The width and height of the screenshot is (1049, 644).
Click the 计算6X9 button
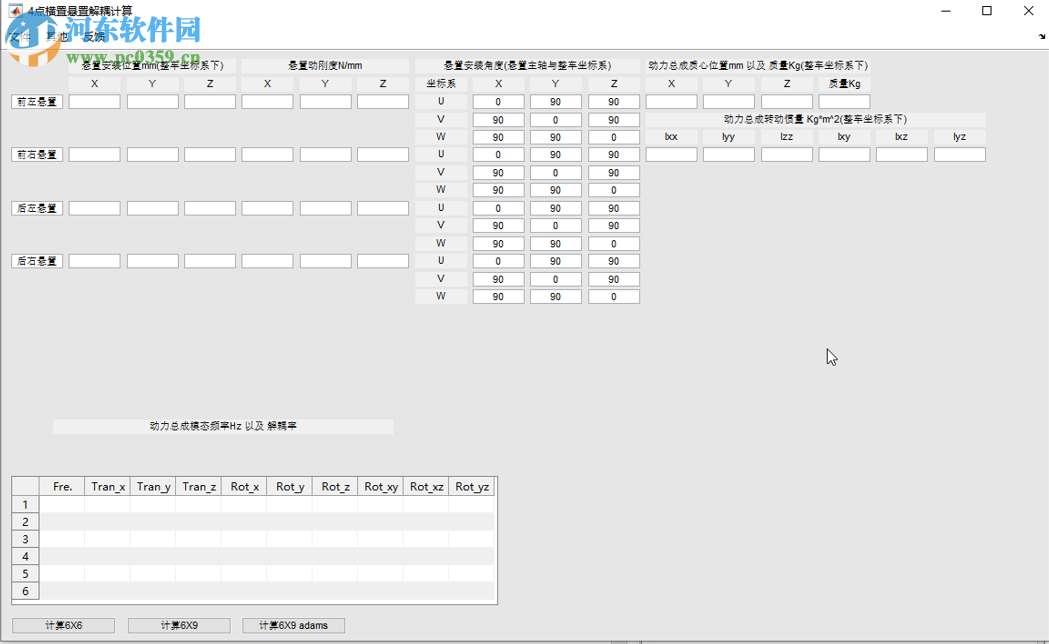pyautogui.click(x=179, y=625)
